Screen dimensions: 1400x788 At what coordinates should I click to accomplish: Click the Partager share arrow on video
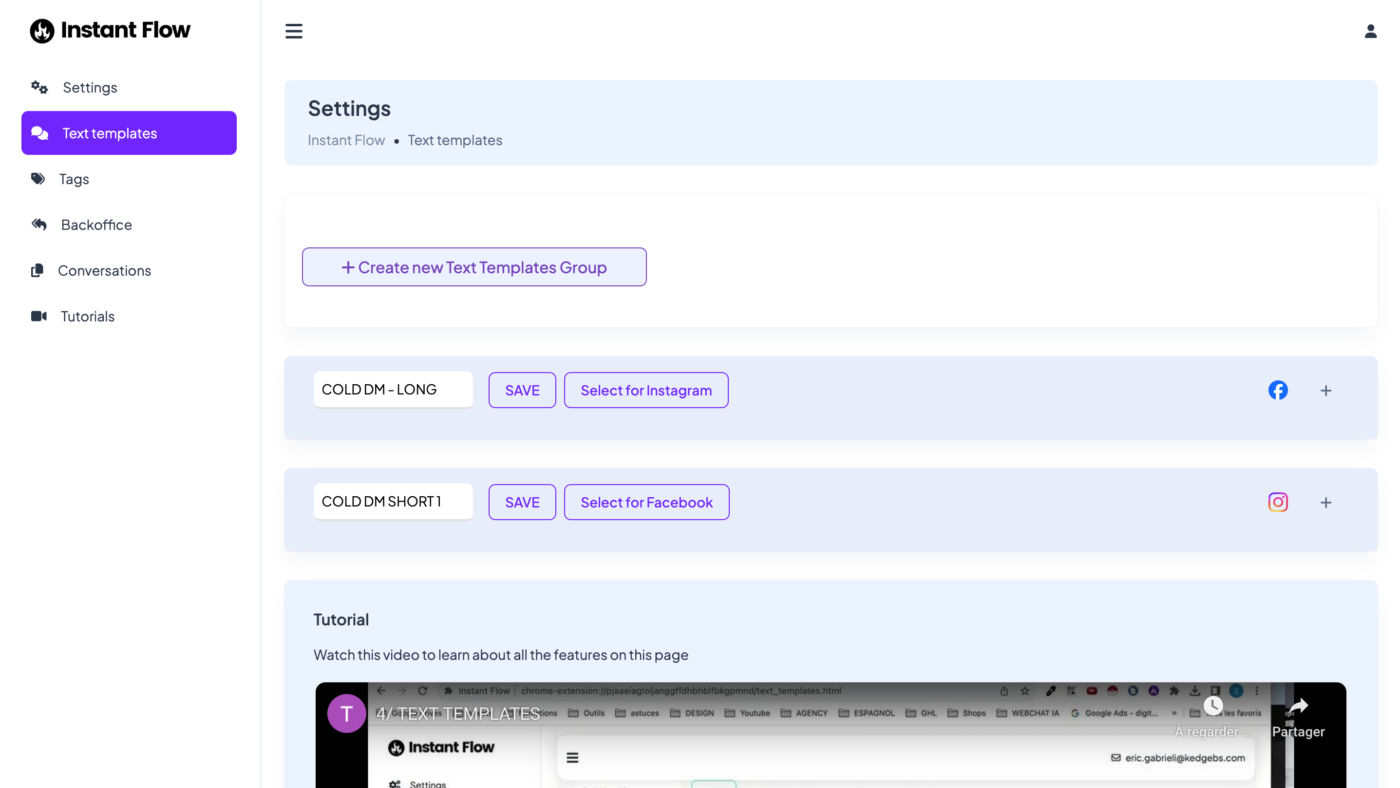point(1298,706)
